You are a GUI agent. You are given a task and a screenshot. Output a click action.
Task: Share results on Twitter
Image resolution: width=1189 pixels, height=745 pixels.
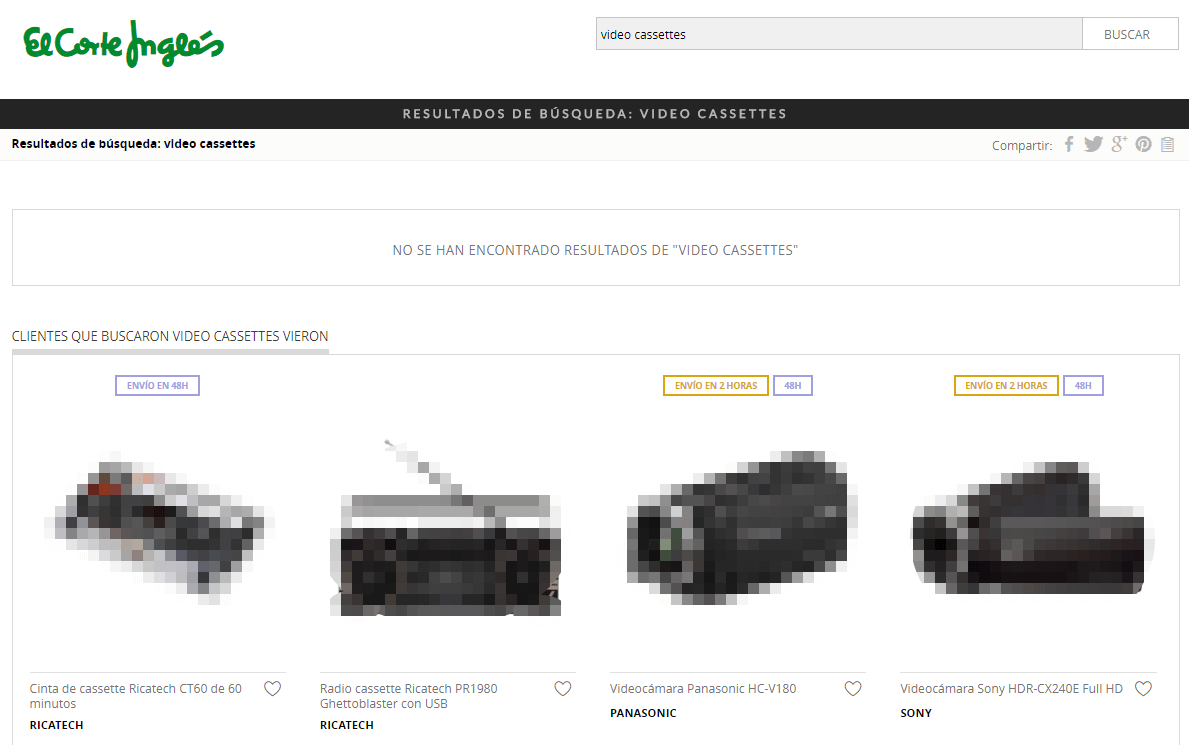pyautogui.click(x=1093, y=144)
